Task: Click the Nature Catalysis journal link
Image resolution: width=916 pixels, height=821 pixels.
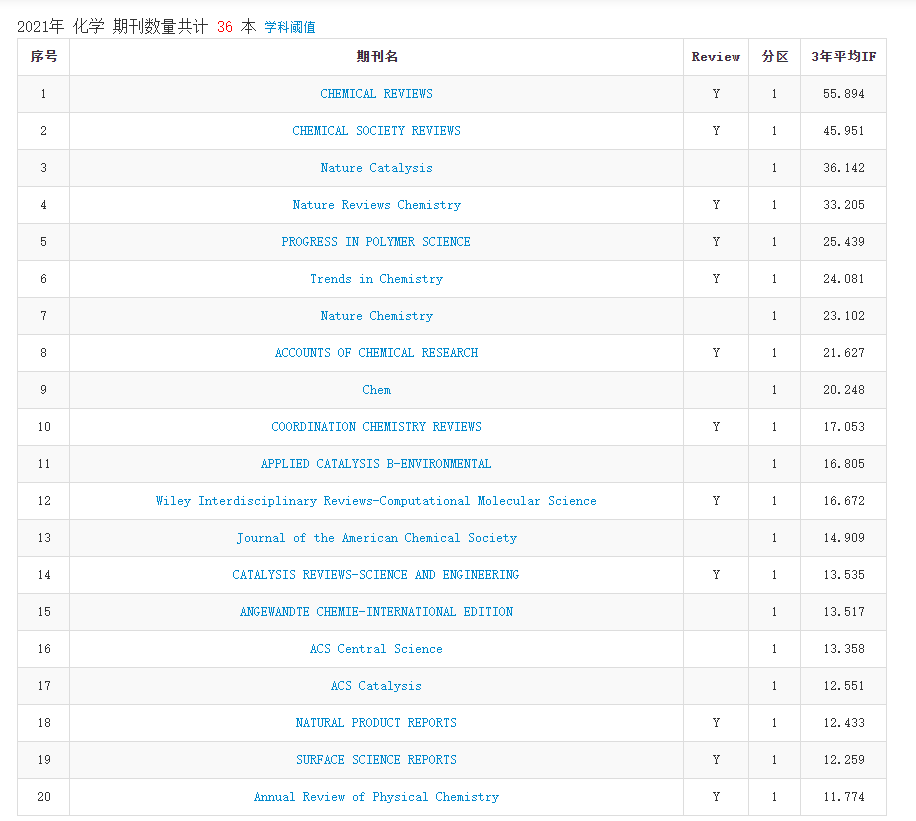Action: click(x=376, y=168)
